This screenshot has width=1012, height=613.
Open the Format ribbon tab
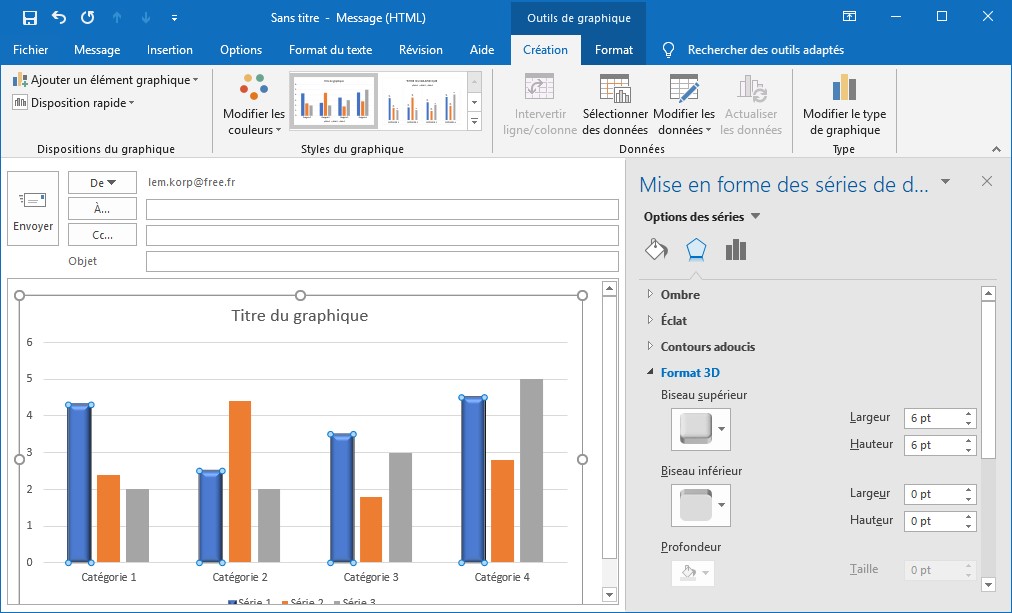[614, 50]
